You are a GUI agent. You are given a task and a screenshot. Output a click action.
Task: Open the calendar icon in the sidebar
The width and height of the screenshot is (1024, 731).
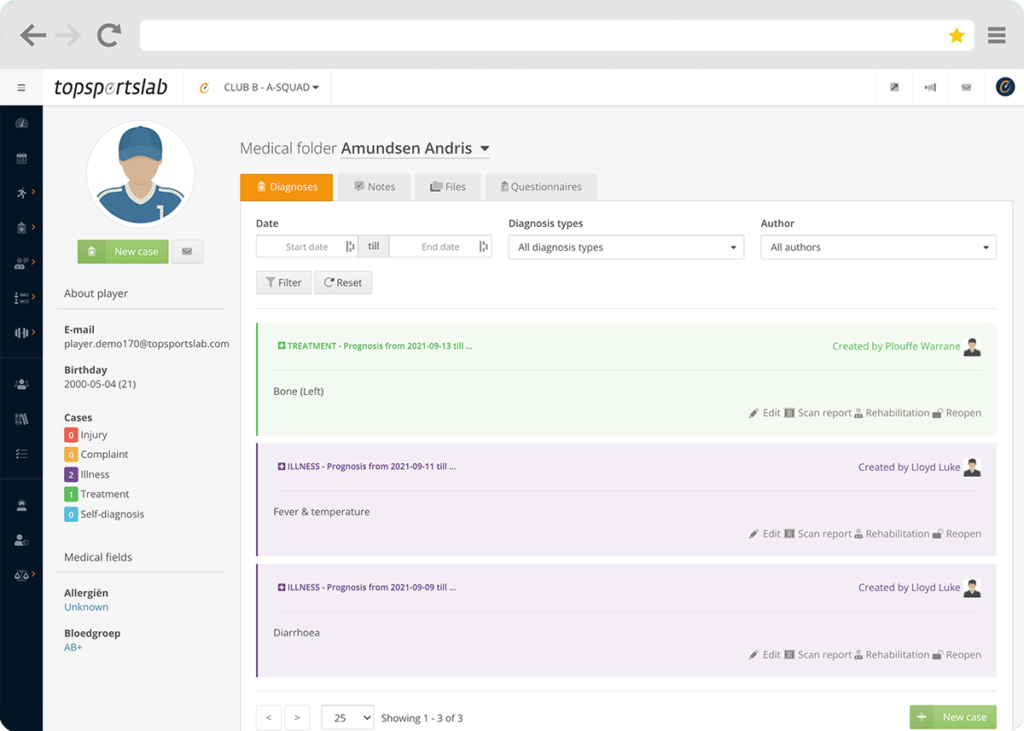pyautogui.click(x=21, y=157)
